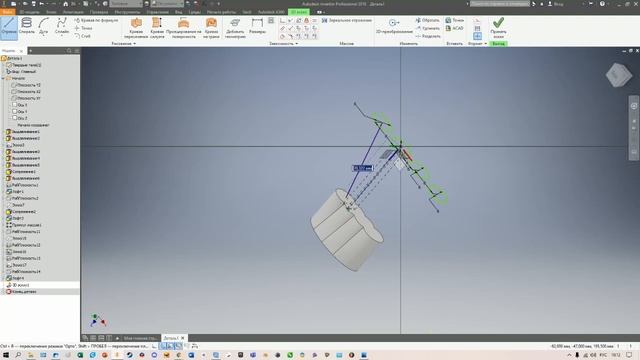The image size is (640, 360).
Task: Select the Сплайн (Spline) tool
Action: [x=62, y=25]
